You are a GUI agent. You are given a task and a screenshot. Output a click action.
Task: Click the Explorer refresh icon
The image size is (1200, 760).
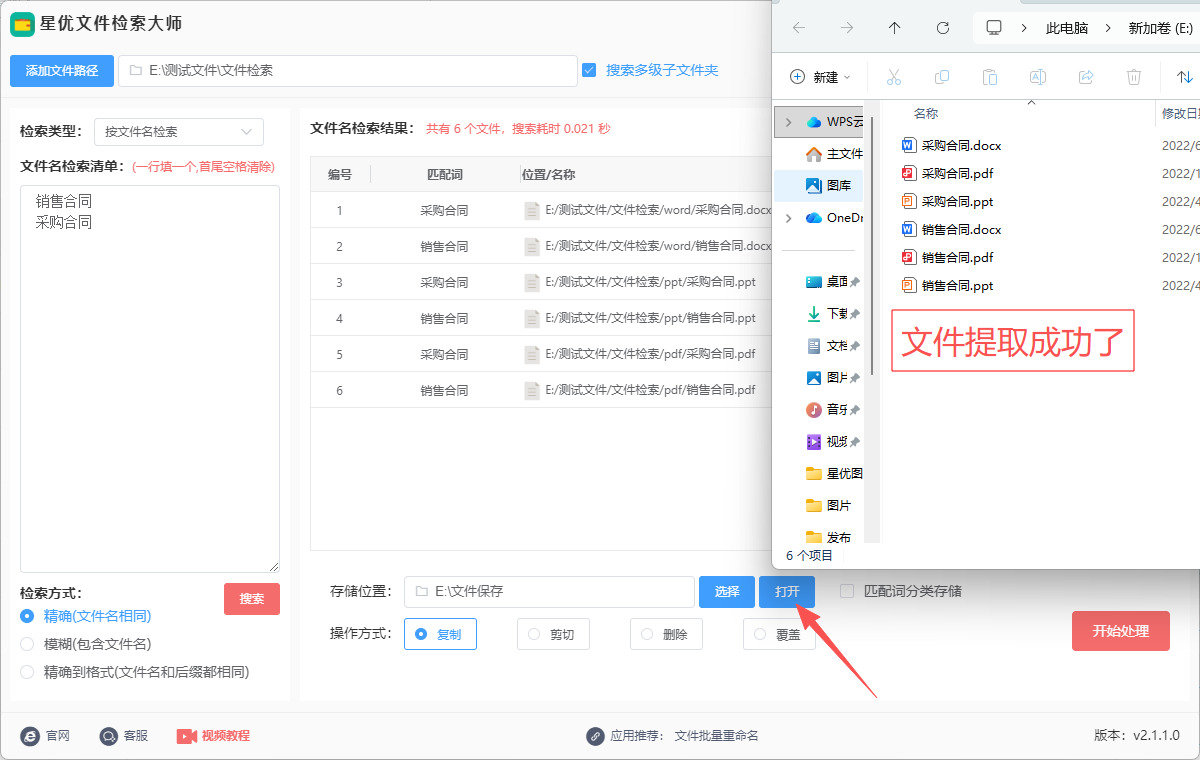point(942,28)
